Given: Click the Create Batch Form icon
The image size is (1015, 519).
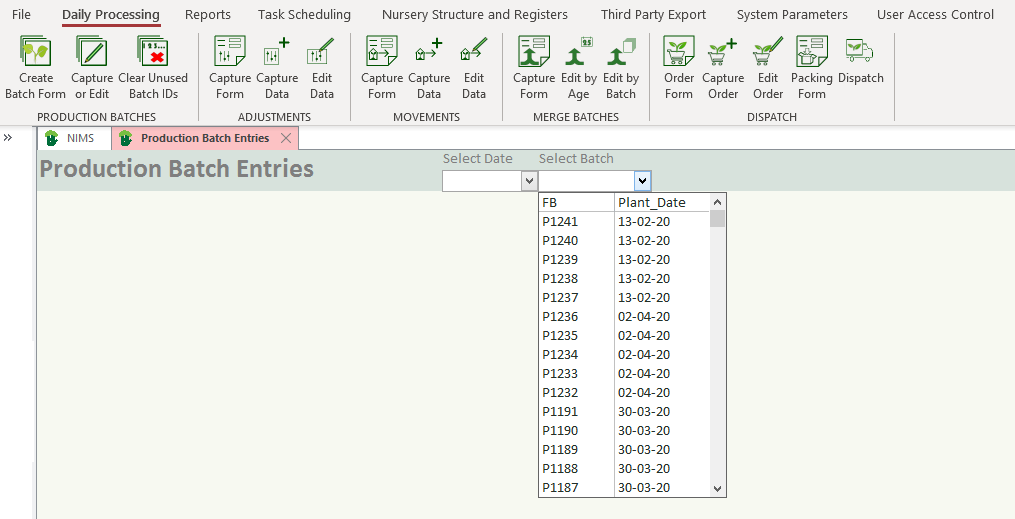Looking at the screenshot, I should (36, 52).
